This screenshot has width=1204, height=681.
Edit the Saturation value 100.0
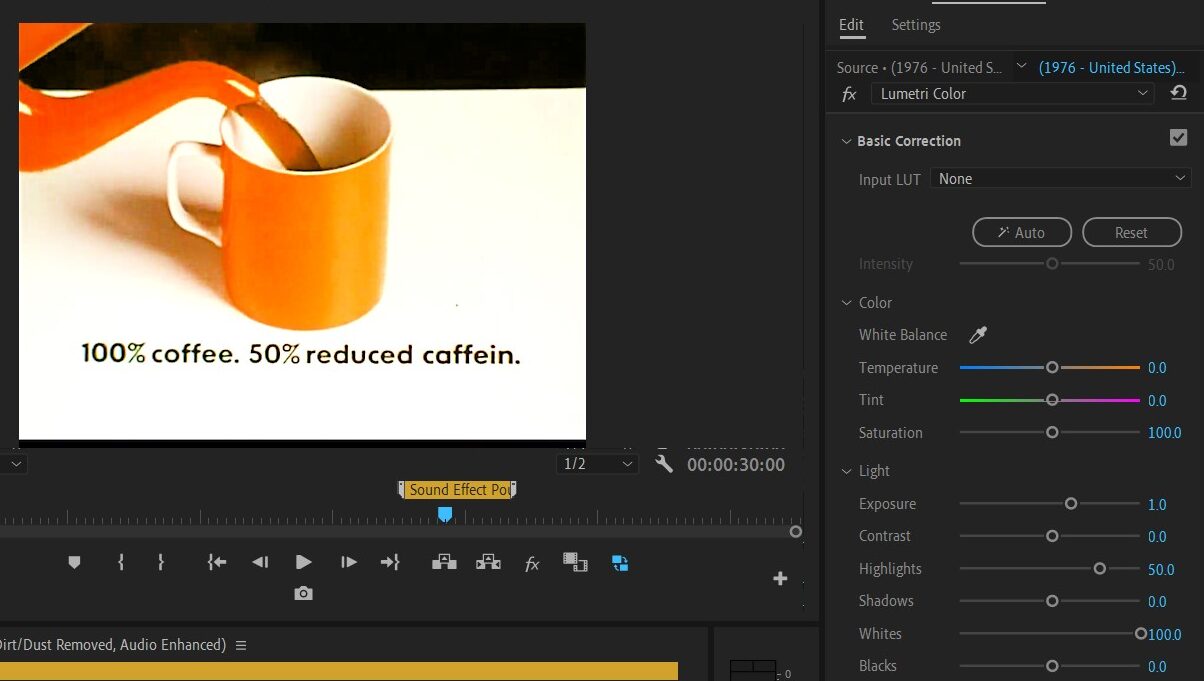1164,433
